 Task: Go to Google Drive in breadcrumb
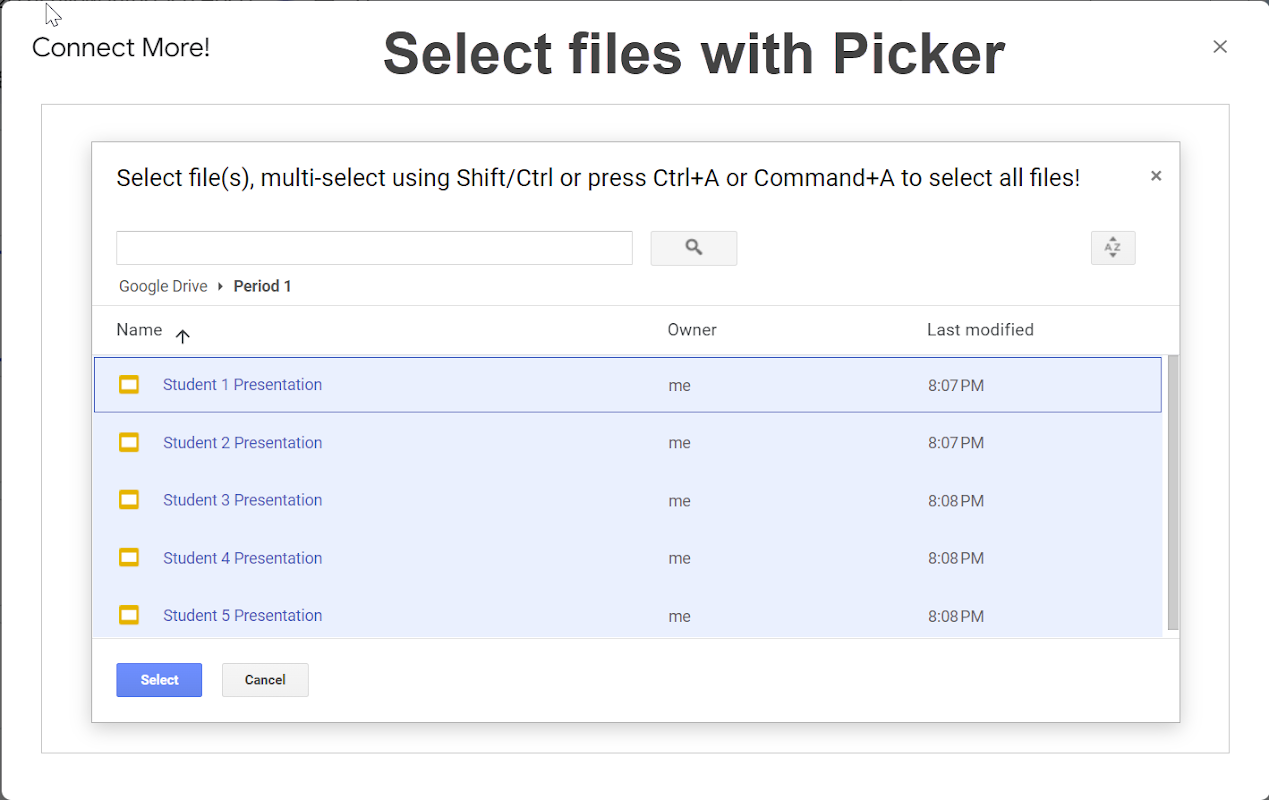pos(163,286)
